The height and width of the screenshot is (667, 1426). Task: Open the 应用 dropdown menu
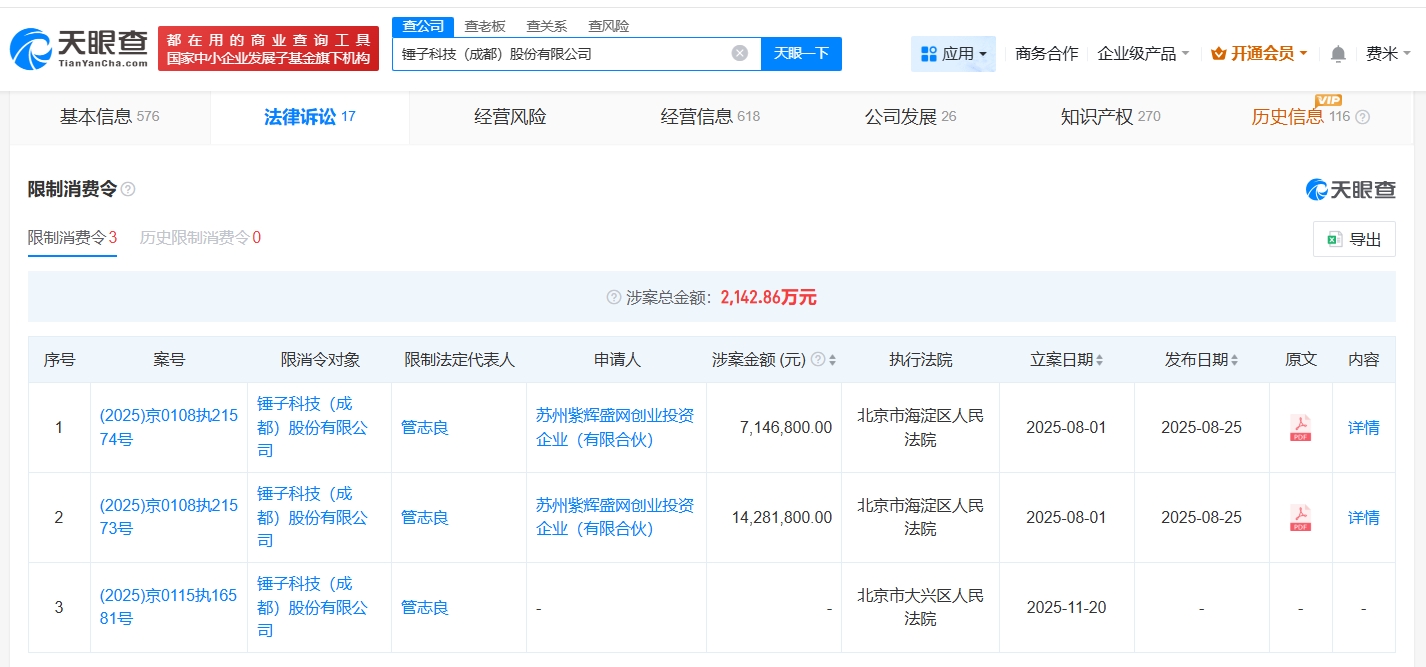tap(953, 54)
